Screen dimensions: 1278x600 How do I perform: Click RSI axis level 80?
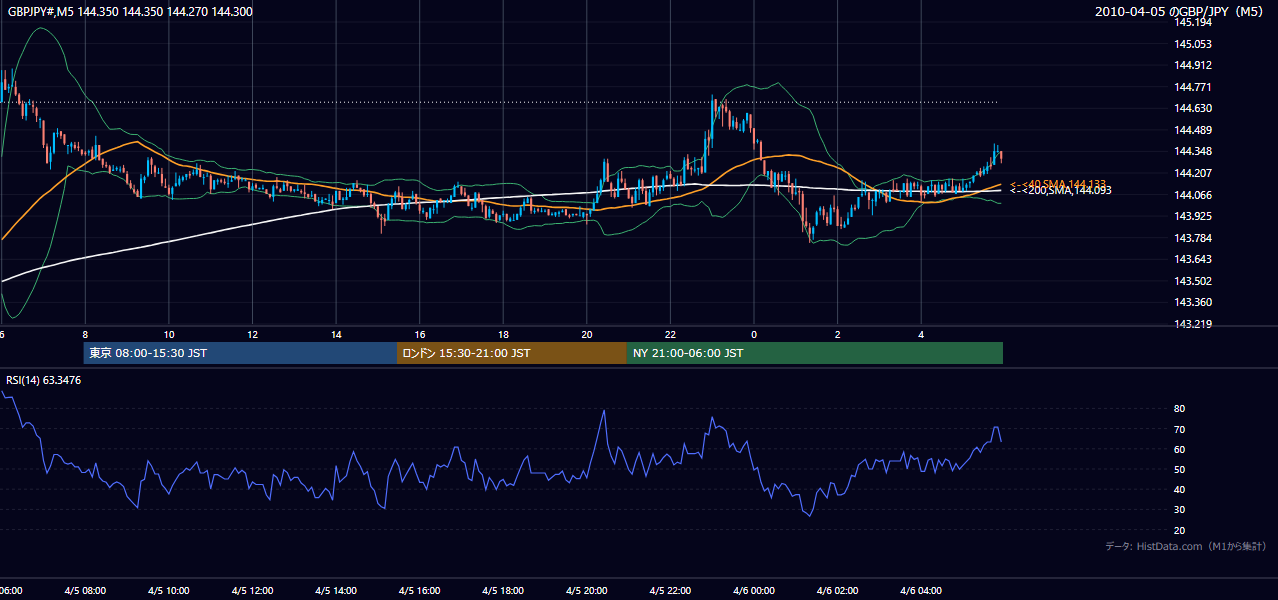coord(1180,409)
